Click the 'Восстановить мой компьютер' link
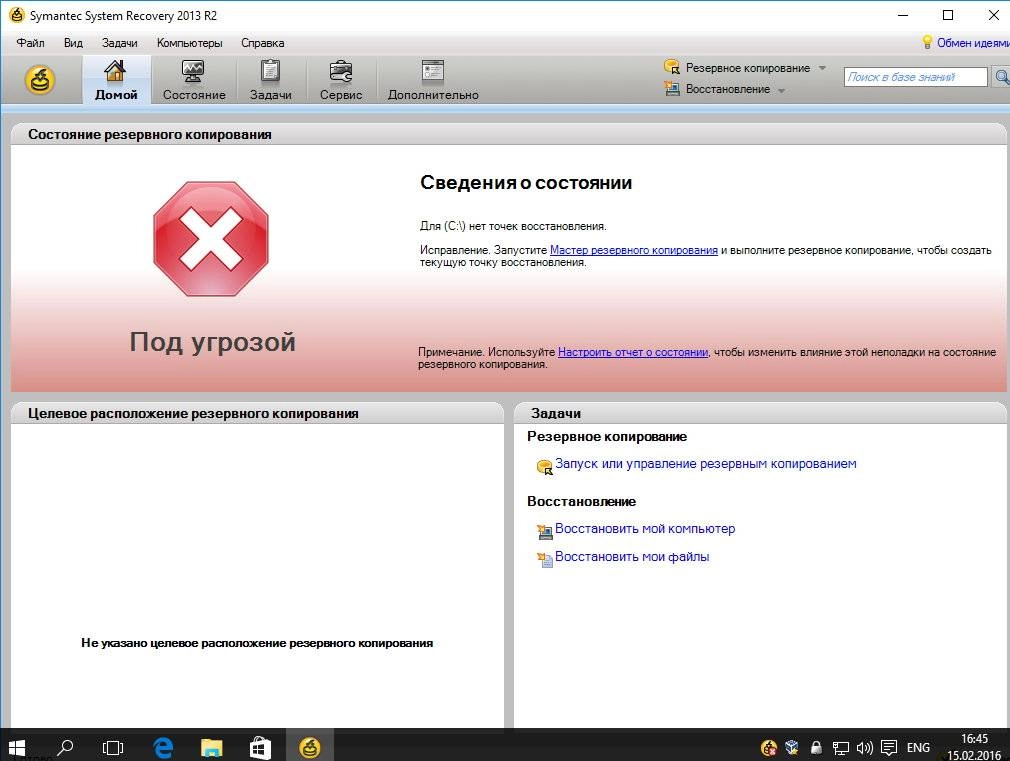Screen dimensions: 1010x761 [x=645, y=528]
